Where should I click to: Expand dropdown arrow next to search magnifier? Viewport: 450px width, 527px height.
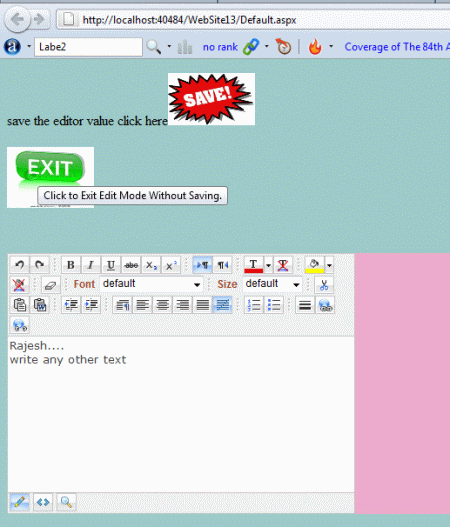169,46
